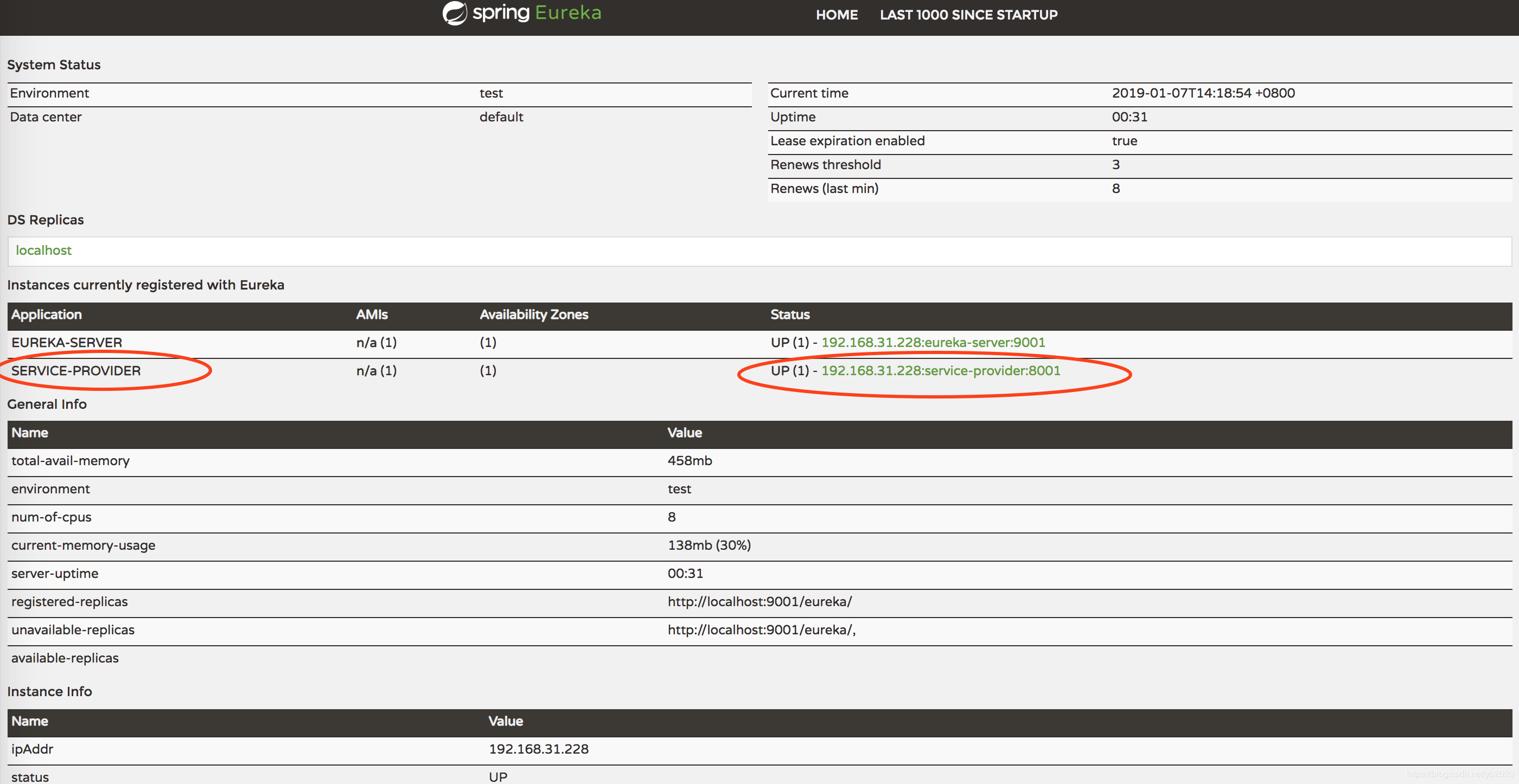Click the Availability Zones column header
Image resolution: width=1519 pixels, height=784 pixels.
click(534, 315)
